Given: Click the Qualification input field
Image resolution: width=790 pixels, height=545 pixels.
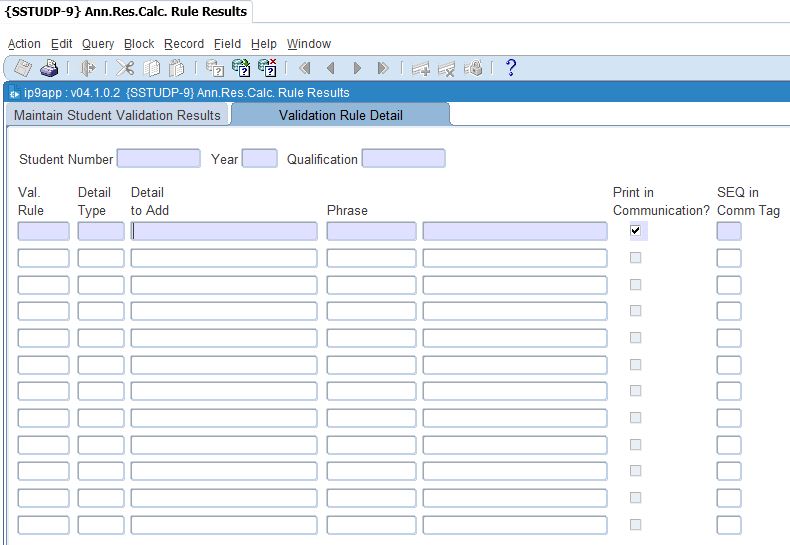Looking at the screenshot, I should pyautogui.click(x=403, y=159).
